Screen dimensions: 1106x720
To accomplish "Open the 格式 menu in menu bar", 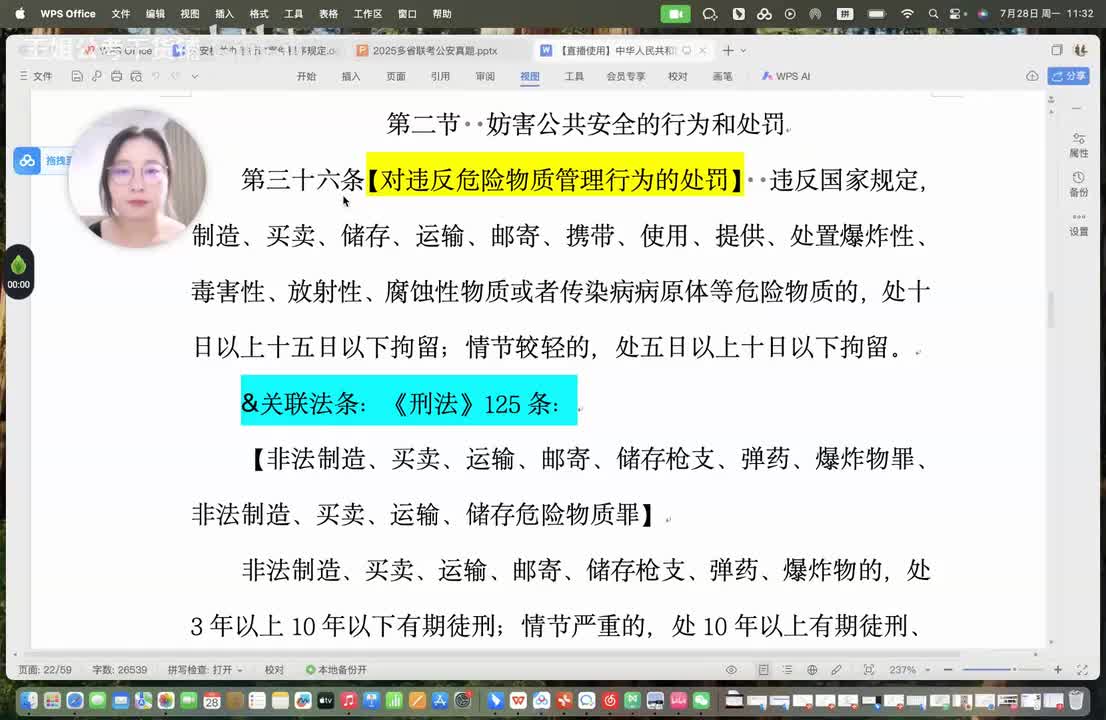I will (x=259, y=13).
